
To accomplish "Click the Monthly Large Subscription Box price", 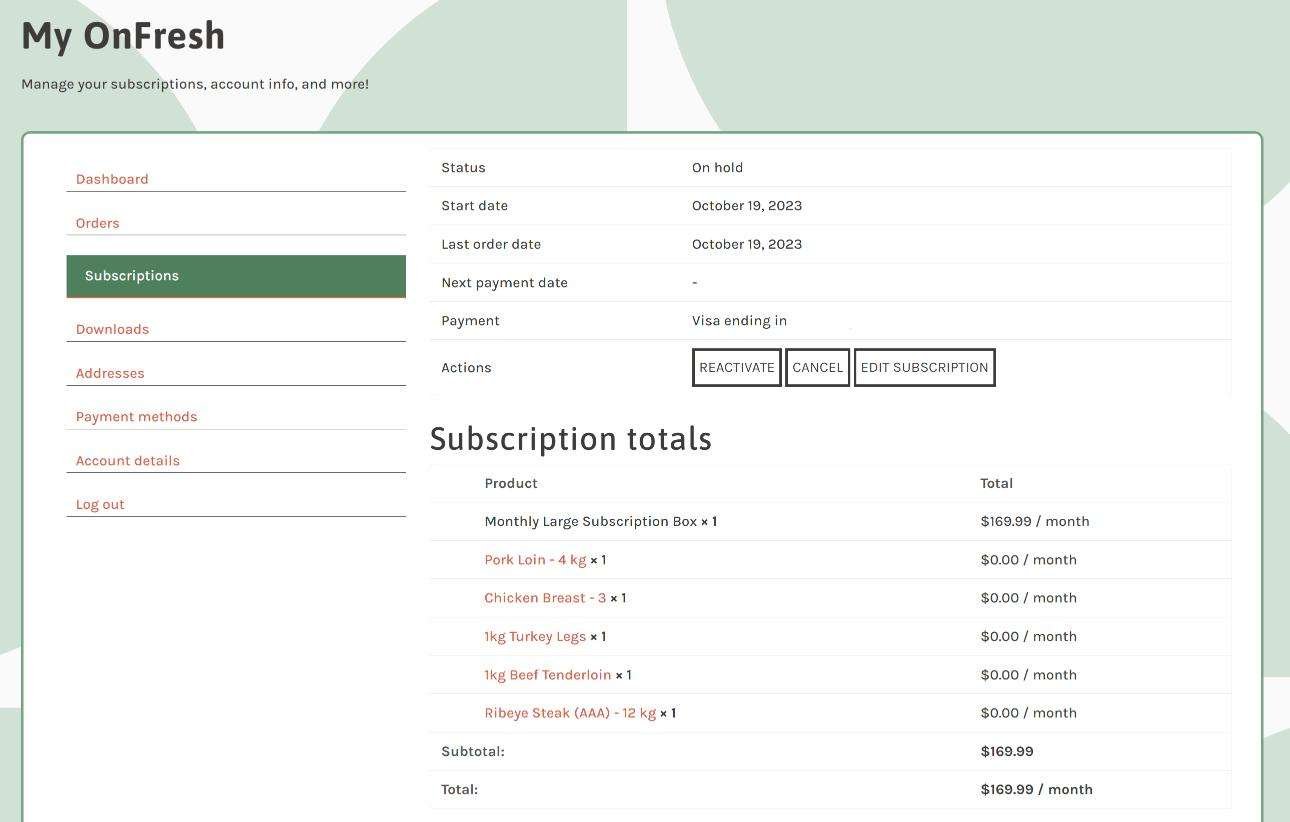I will pos(1035,522).
